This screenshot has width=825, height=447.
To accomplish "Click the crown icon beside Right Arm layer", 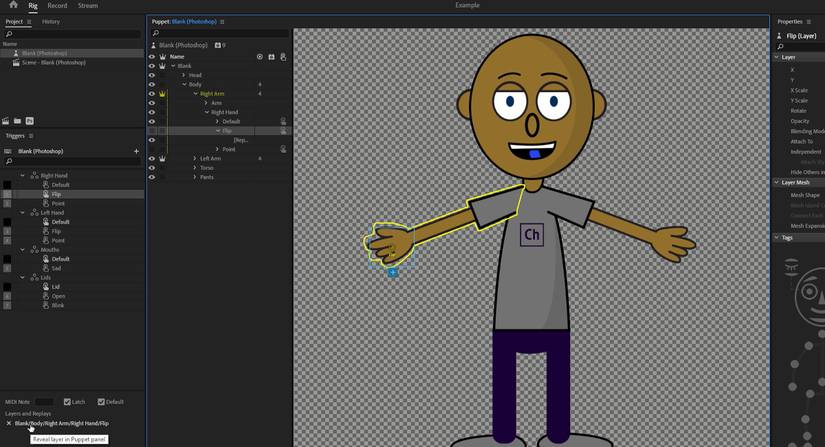I will [x=162, y=94].
